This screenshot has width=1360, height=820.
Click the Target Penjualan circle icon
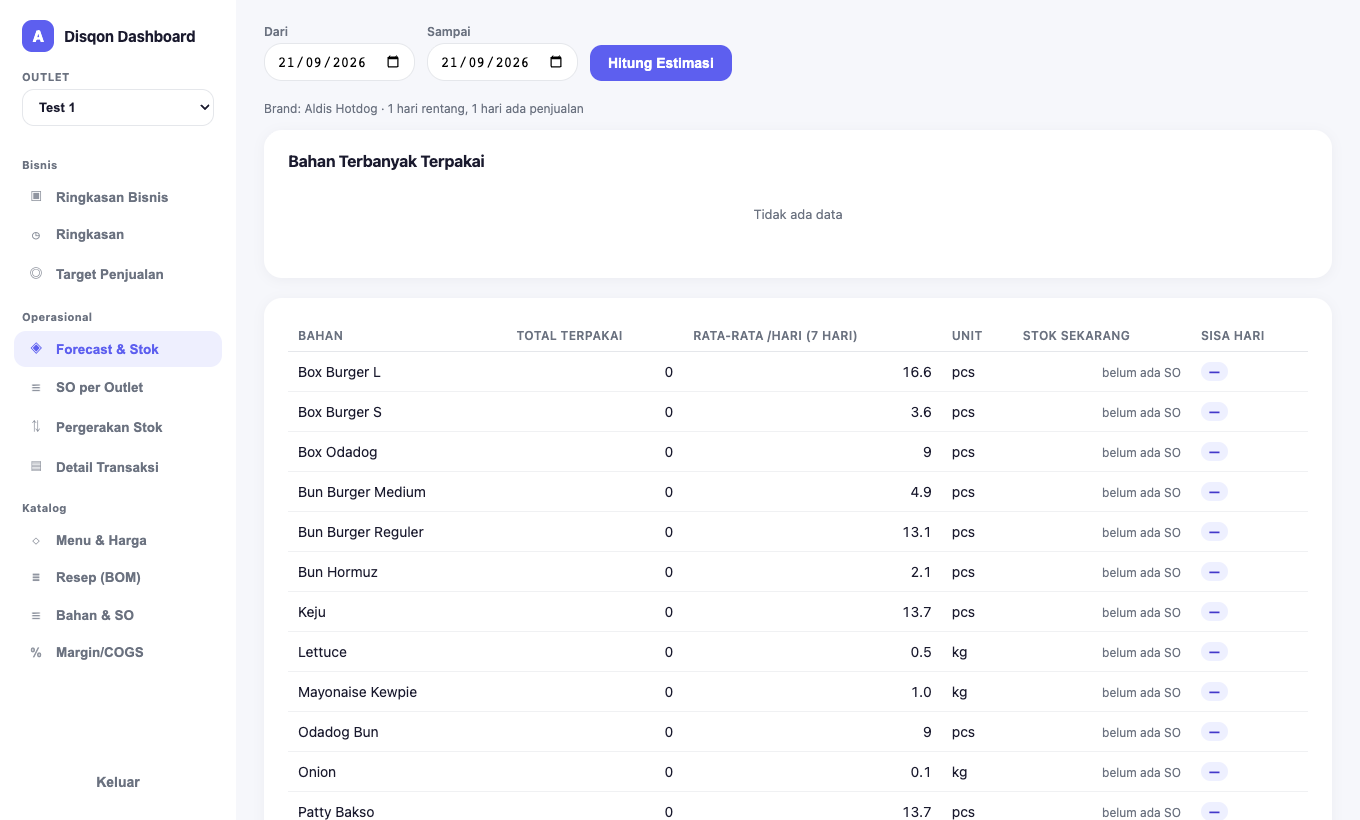point(36,273)
